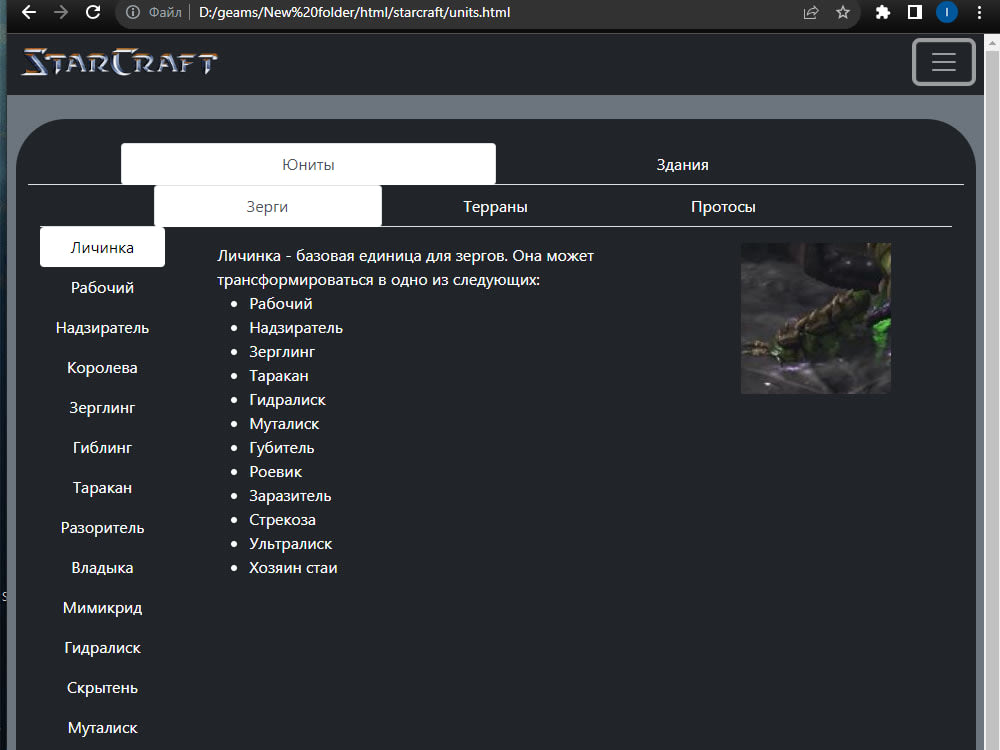Click Надзиратель in the bulleted list
1000x750 pixels.
[296, 328]
